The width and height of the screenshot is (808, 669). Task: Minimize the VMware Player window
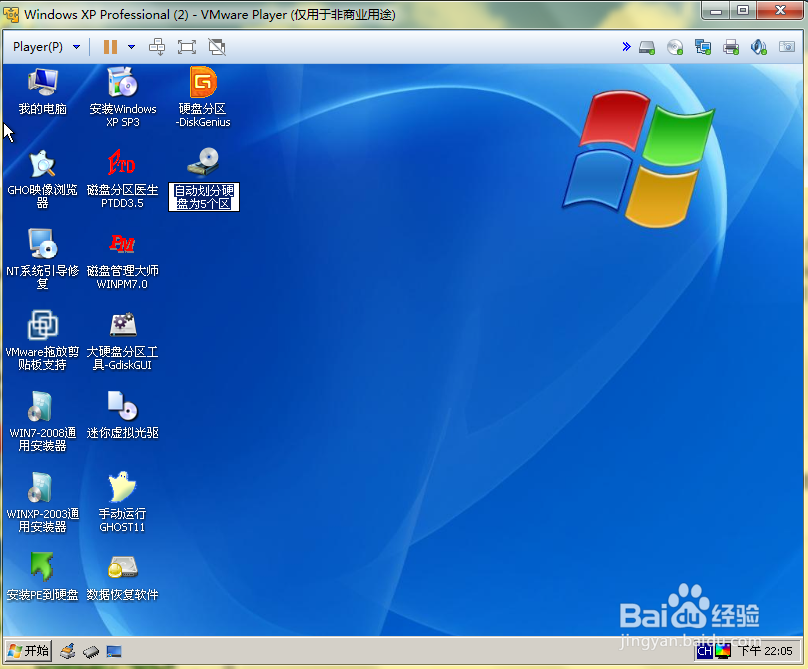[x=715, y=10]
